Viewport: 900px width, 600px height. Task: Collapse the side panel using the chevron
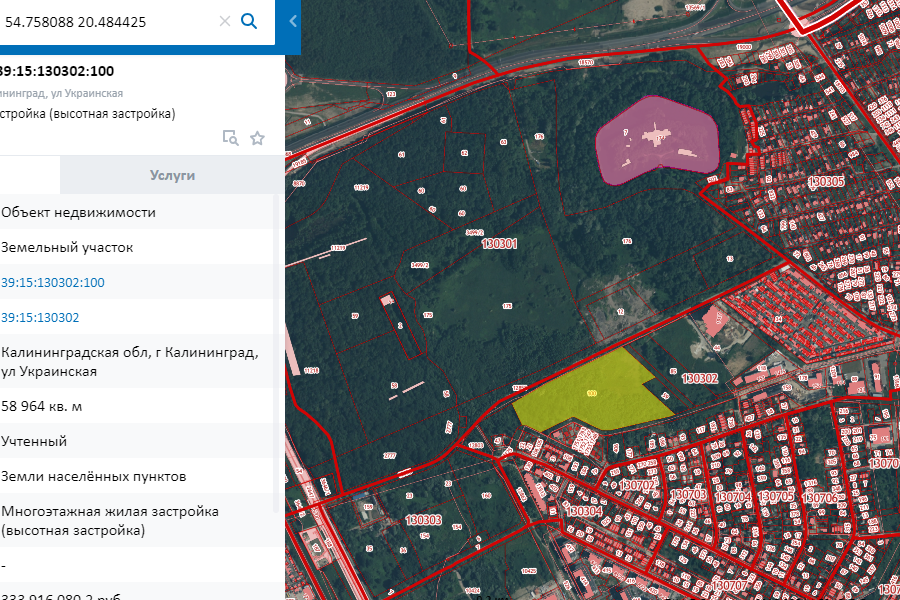click(293, 21)
